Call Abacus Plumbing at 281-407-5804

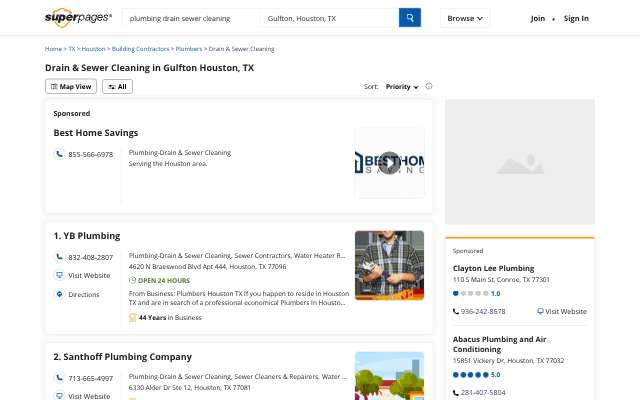(483, 393)
